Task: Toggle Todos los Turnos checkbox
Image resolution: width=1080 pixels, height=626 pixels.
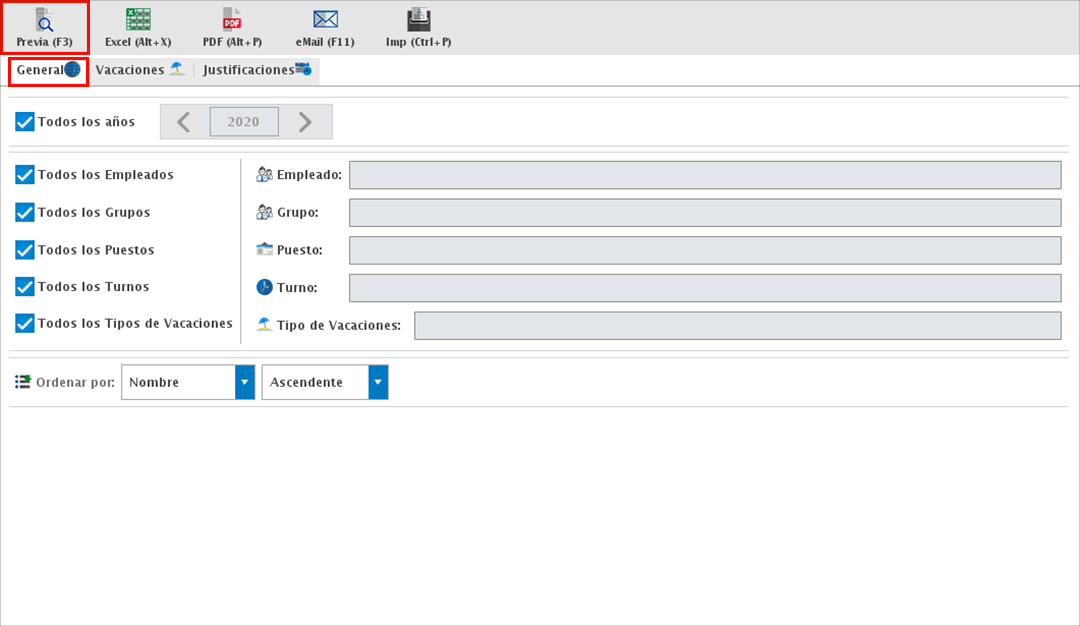Action: pyautogui.click(x=25, y=287)
